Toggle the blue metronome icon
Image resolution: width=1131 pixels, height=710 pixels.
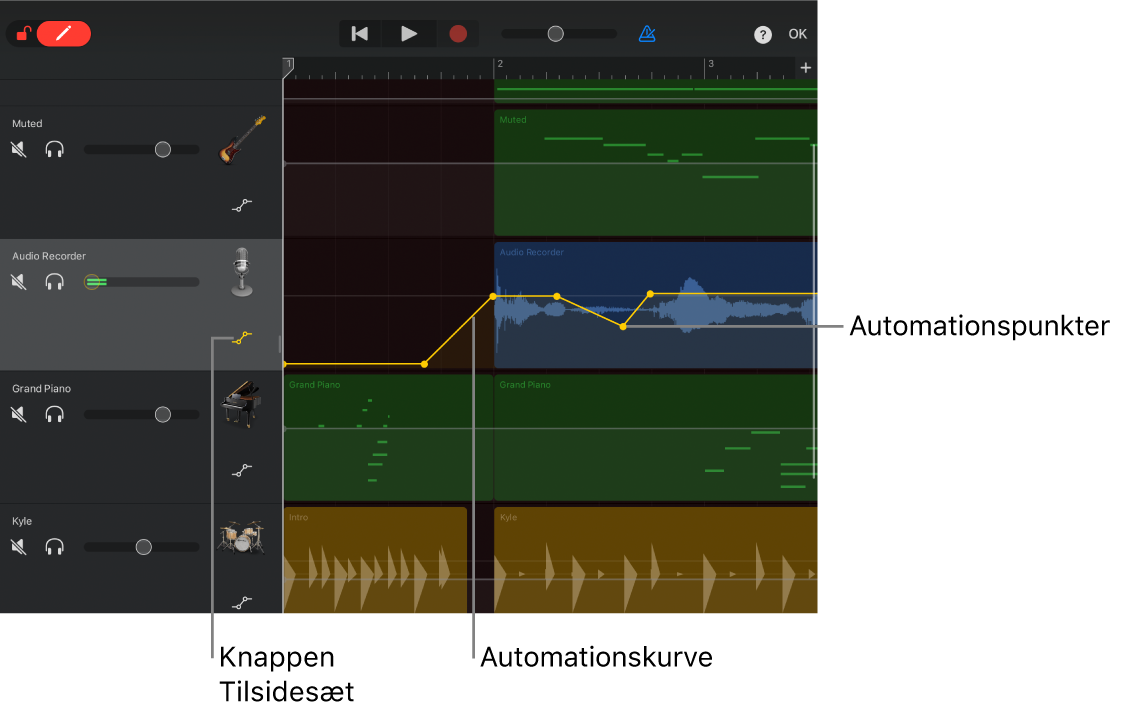(x=647, y=34)
